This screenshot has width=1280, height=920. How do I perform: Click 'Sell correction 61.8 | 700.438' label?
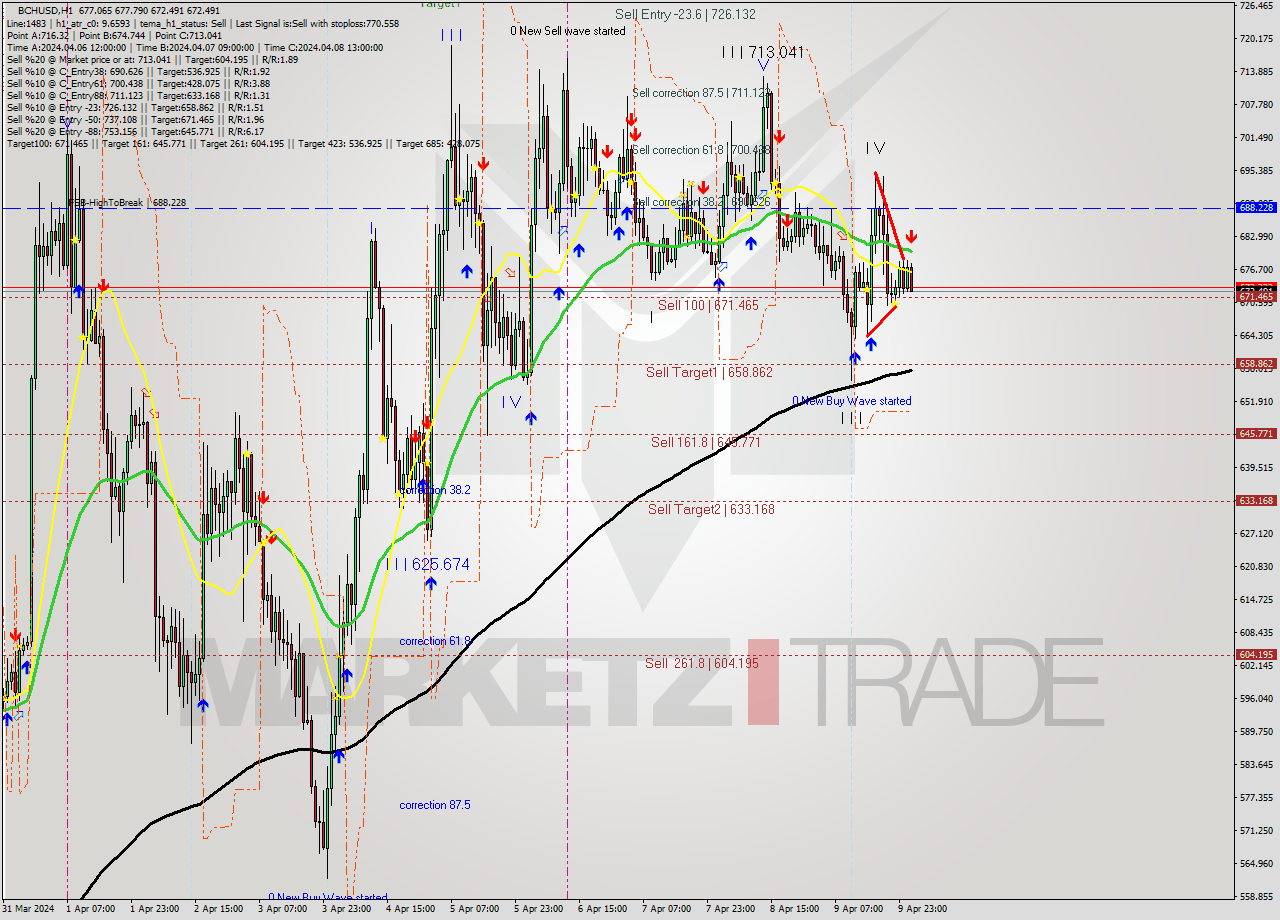click(x=700, y=150)
